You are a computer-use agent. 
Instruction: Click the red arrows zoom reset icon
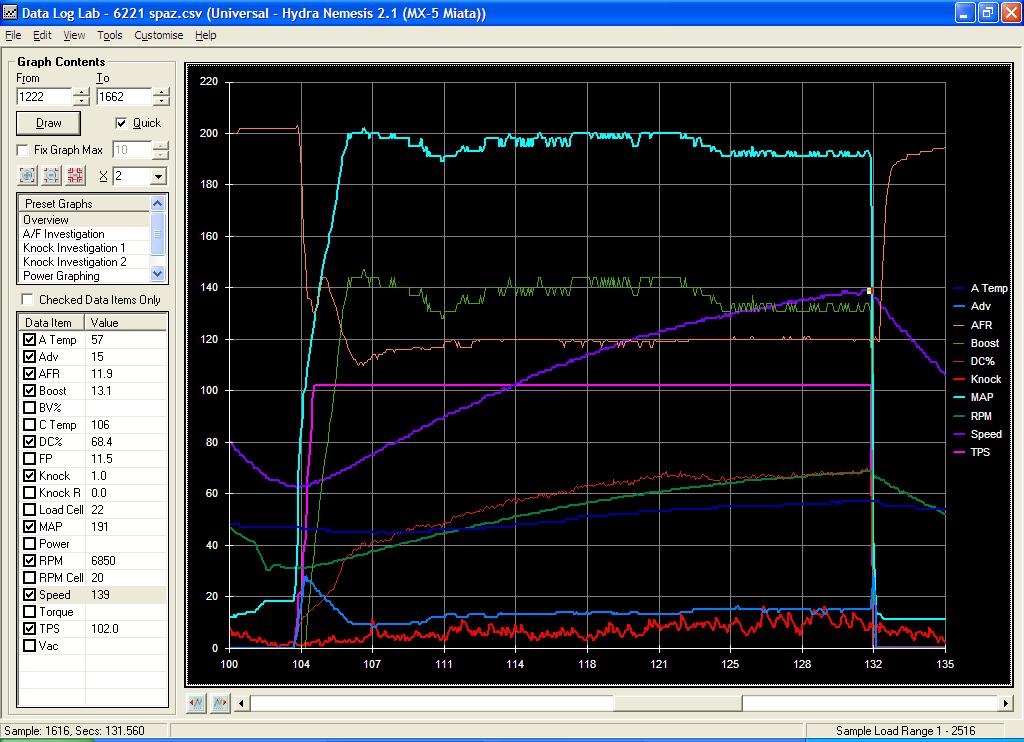coord(75,176)
